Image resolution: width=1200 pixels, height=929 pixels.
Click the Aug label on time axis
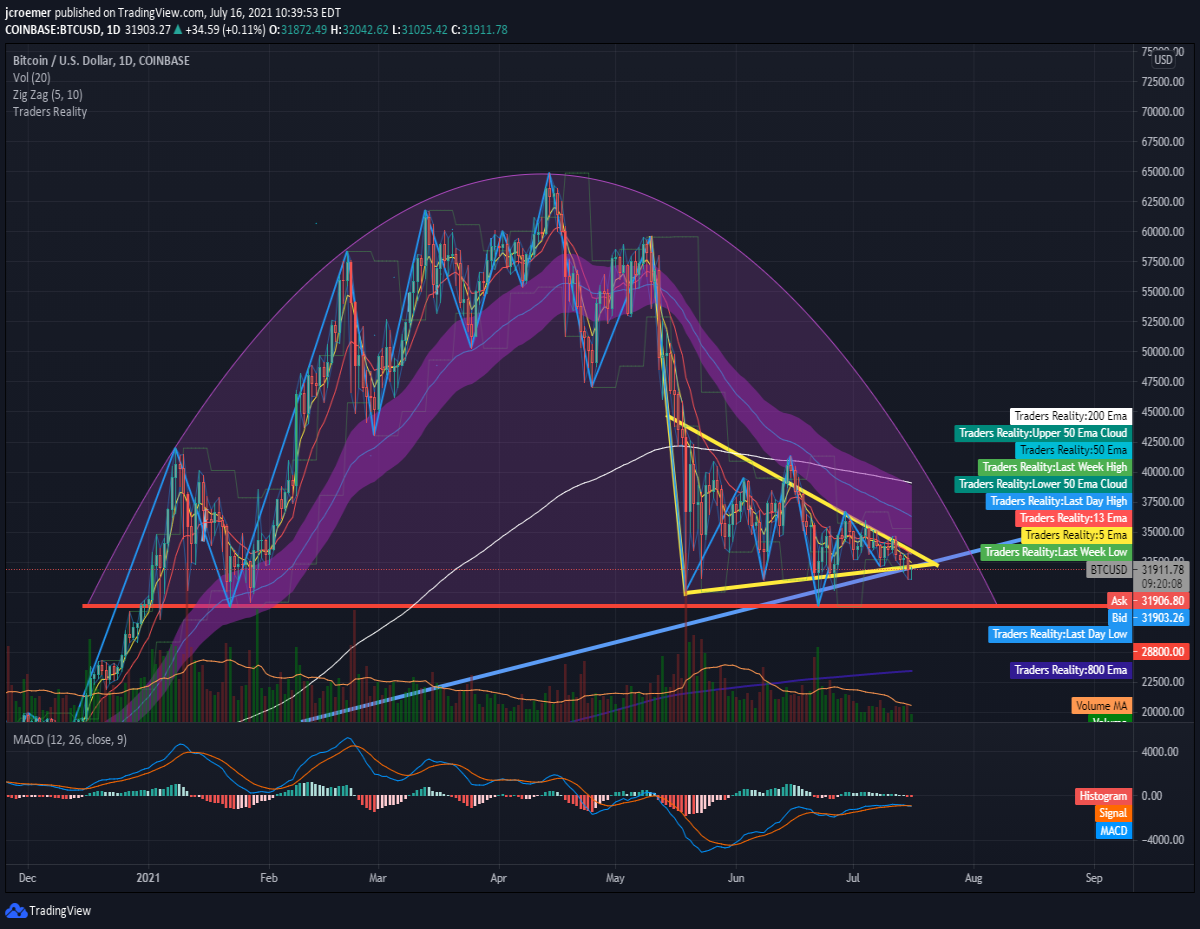(974, 878)
